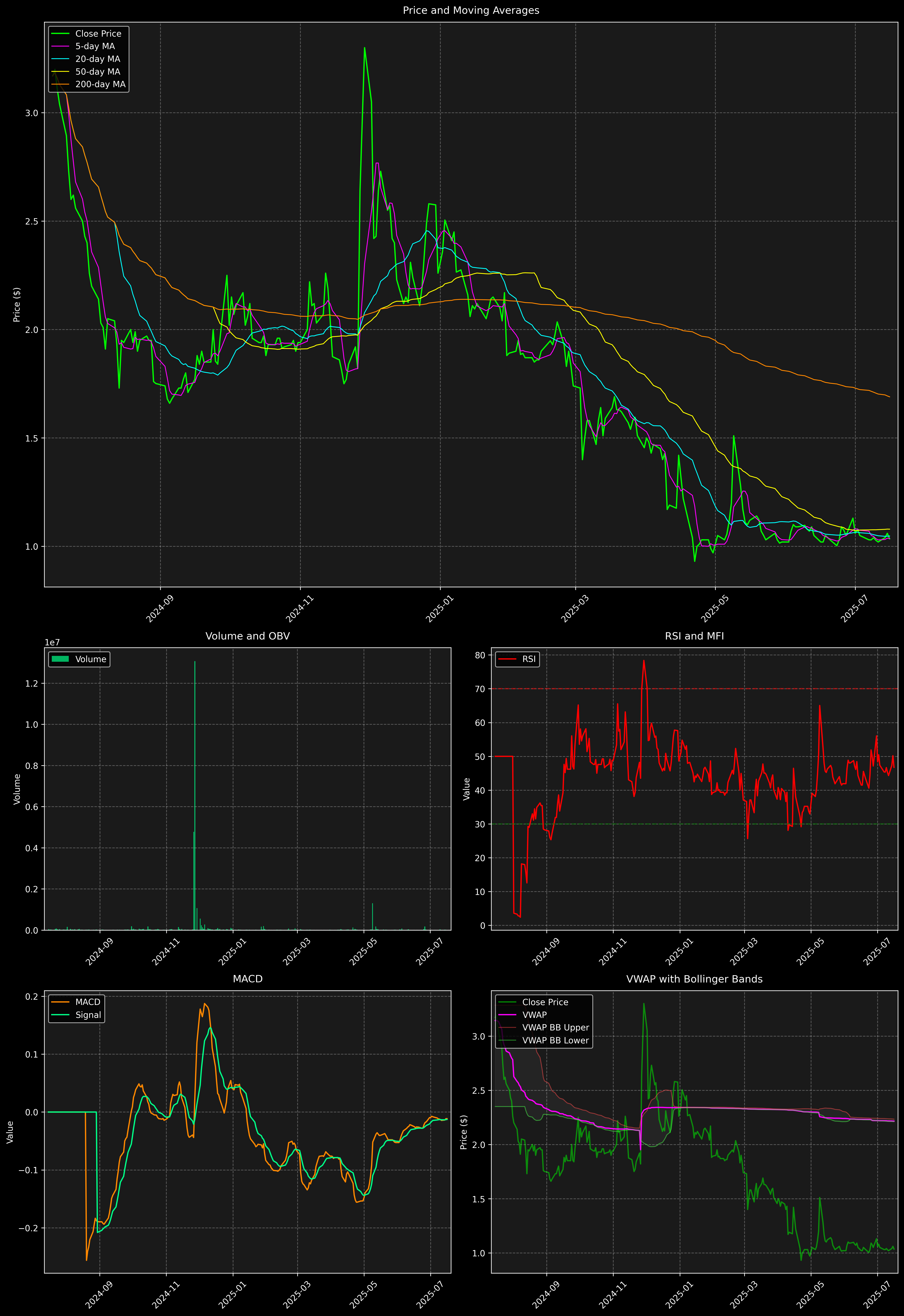Click the 'Value' y-axis label of MACD chart
The height and width of the screenshot is (1316, 904).
[10, 1132]
